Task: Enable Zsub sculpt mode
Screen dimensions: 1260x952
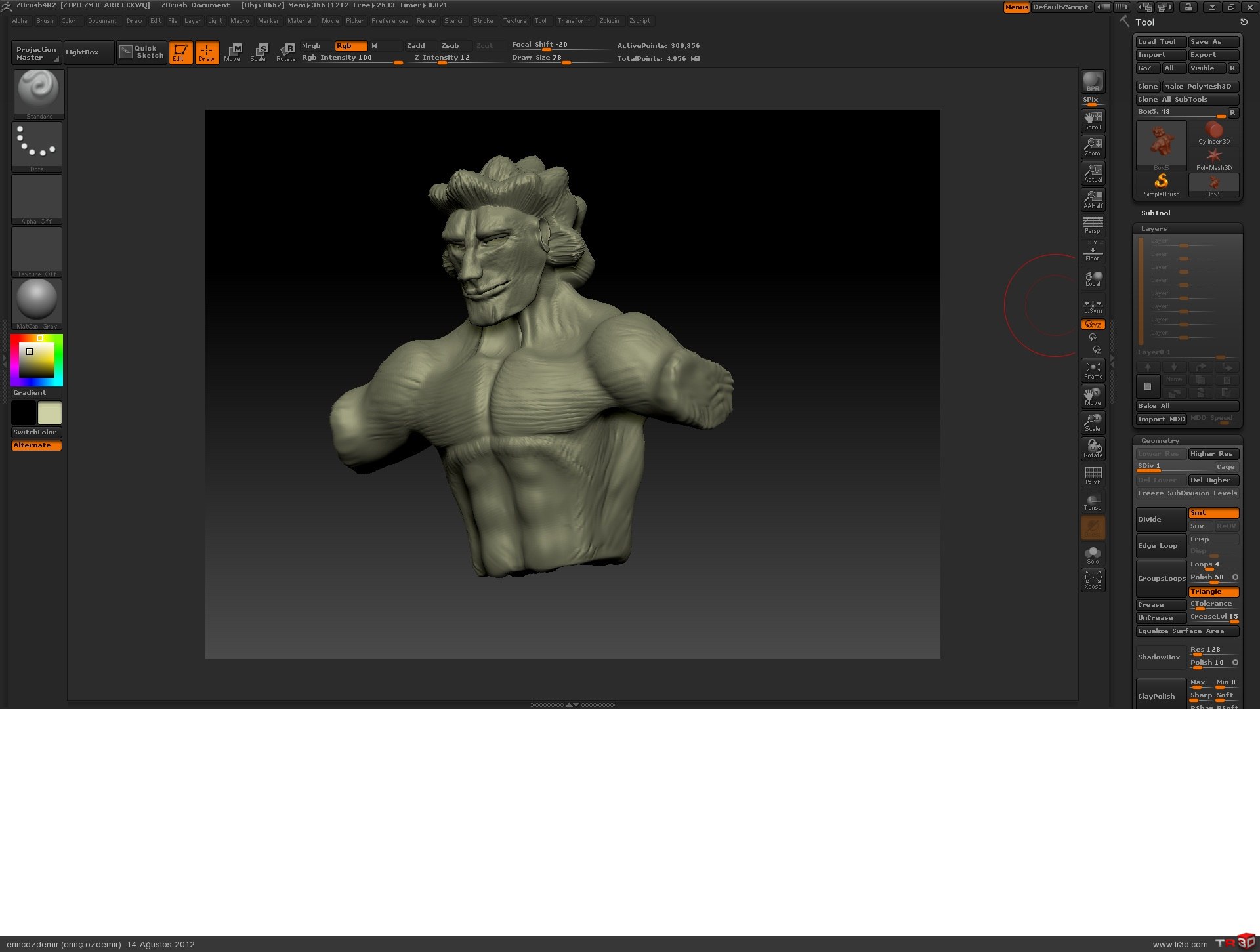Action: coord(454,46)
